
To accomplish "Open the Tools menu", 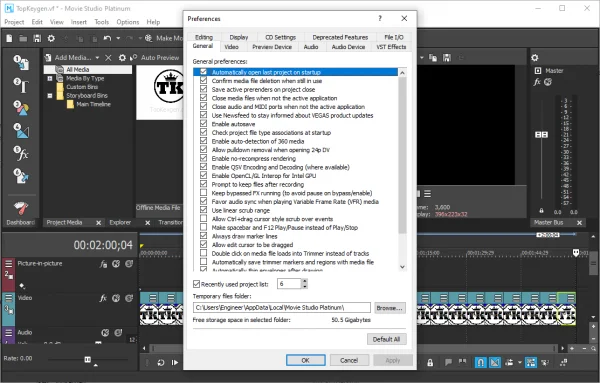I will tap(101, 22).
